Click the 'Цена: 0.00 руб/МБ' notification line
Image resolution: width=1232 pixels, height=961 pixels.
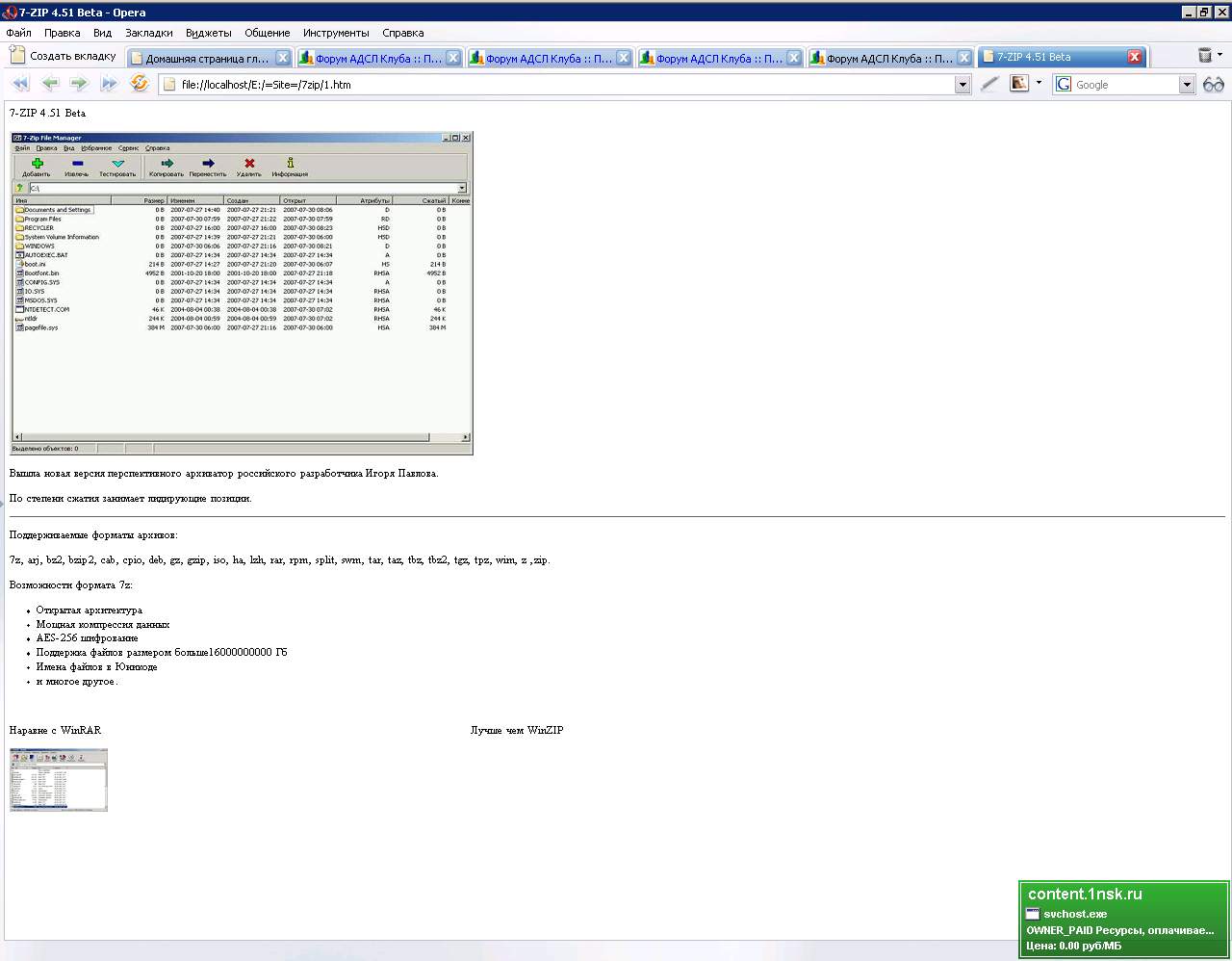click(x=1073, y=947)
